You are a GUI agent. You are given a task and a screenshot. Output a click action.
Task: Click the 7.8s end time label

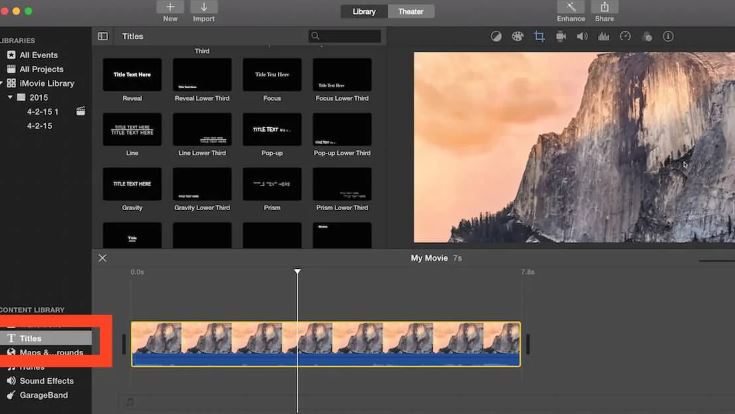pyautogui.click(x=528, y=272)
